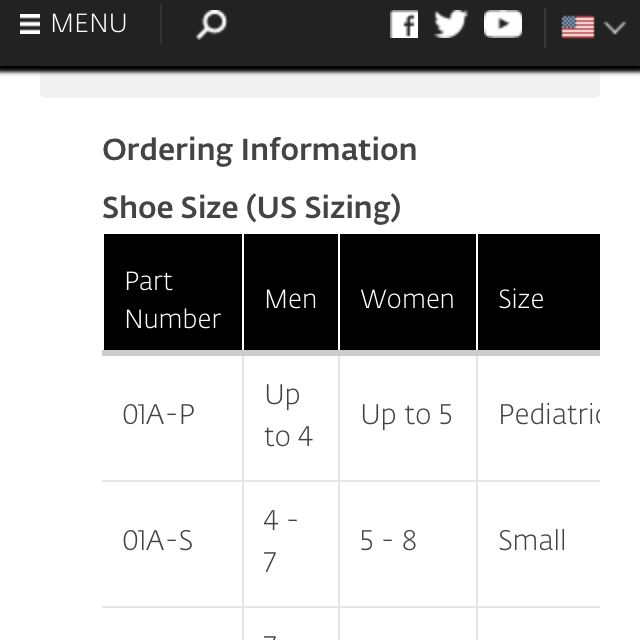Click the Shoe Size (US Sizing) heading

251,209
